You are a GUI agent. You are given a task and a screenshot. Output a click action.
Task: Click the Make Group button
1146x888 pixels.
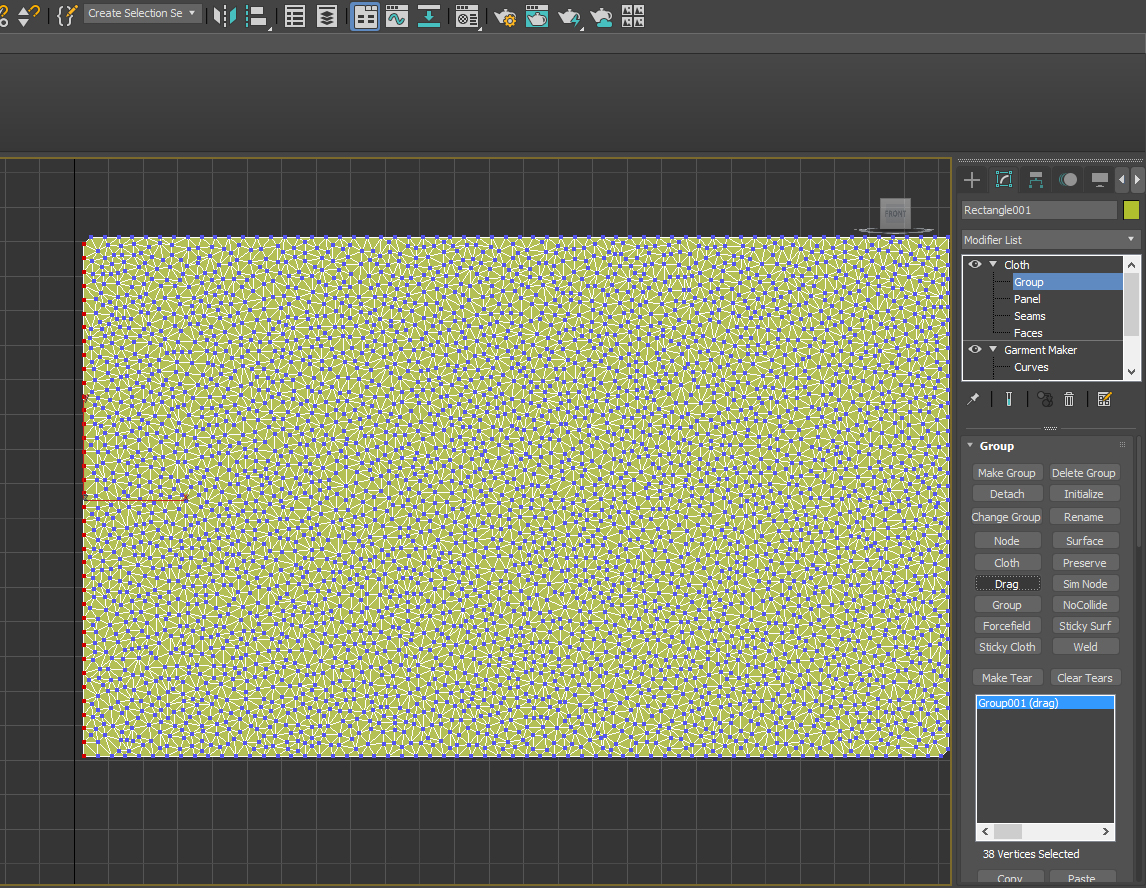coord(1006,473)
